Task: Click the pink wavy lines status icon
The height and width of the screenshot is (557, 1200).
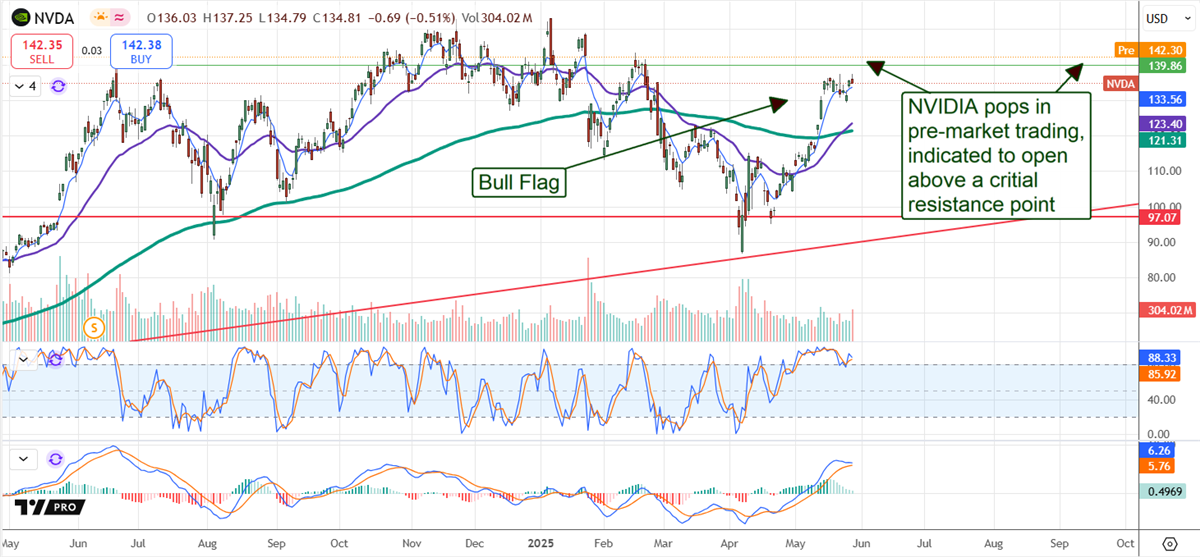Action: click(119, 18)
